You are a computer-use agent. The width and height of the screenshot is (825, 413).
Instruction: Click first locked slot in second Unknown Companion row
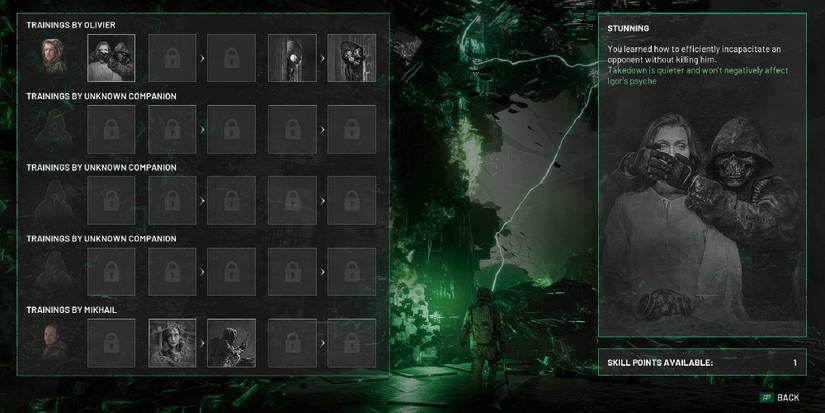111,200
